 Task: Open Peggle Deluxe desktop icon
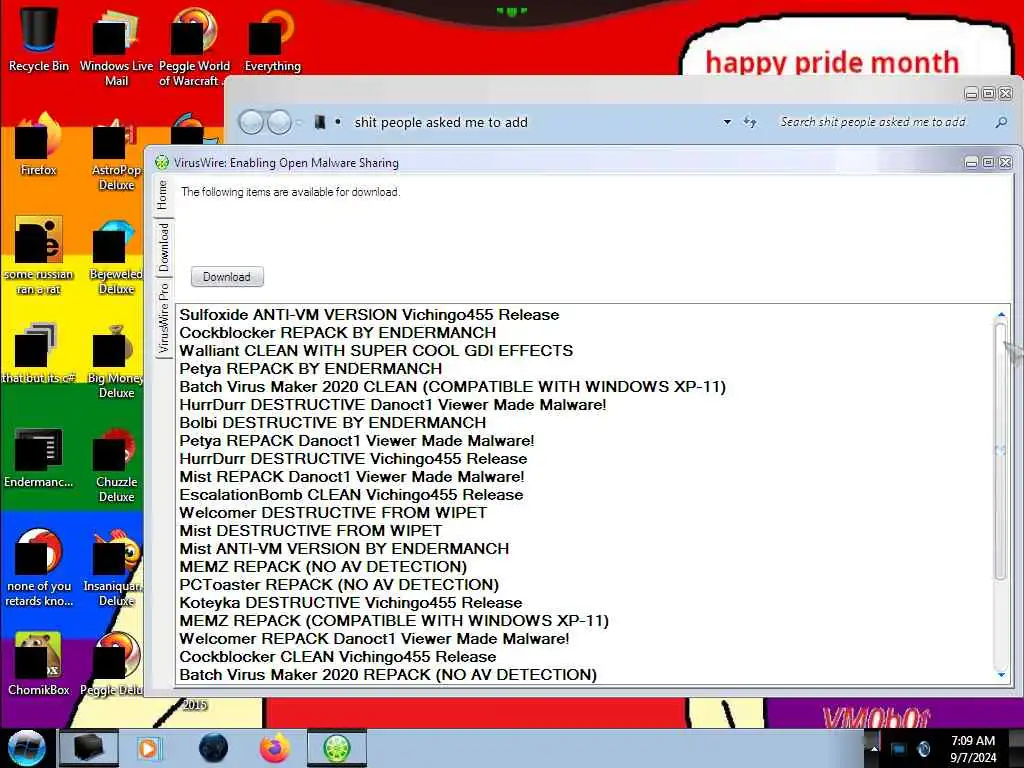click(x=112, y=663)
